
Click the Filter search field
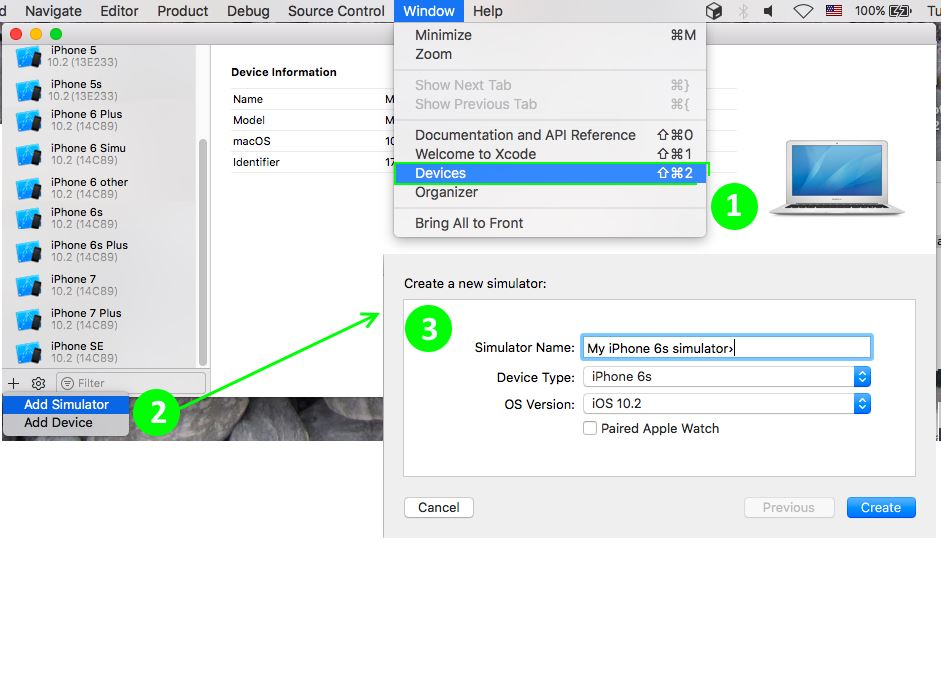click(x=131, y=383)
